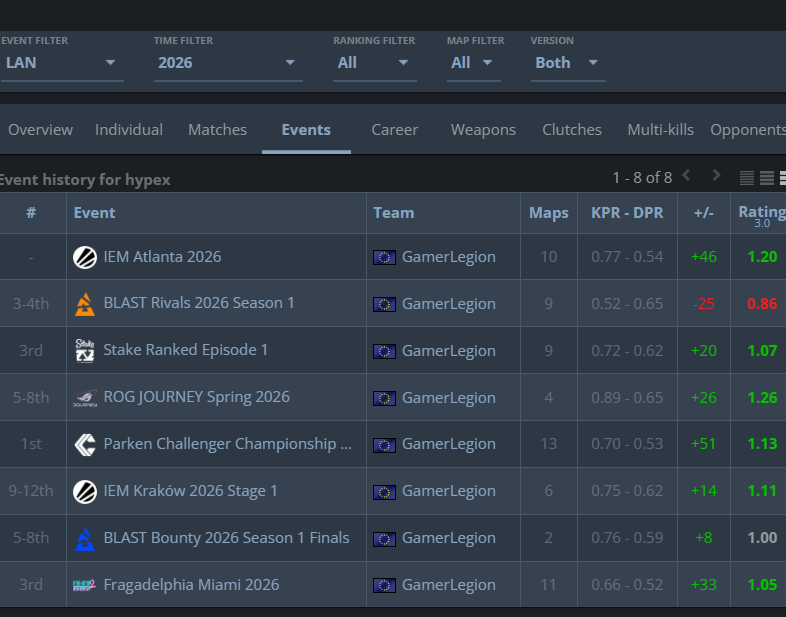
Task: Open GamerLegion team in ROG JOURNEY row
Action: [449, 398]
